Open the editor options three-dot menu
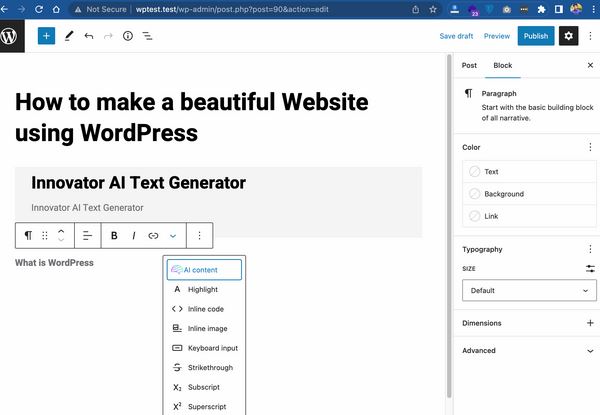 [x=590, y=36]
